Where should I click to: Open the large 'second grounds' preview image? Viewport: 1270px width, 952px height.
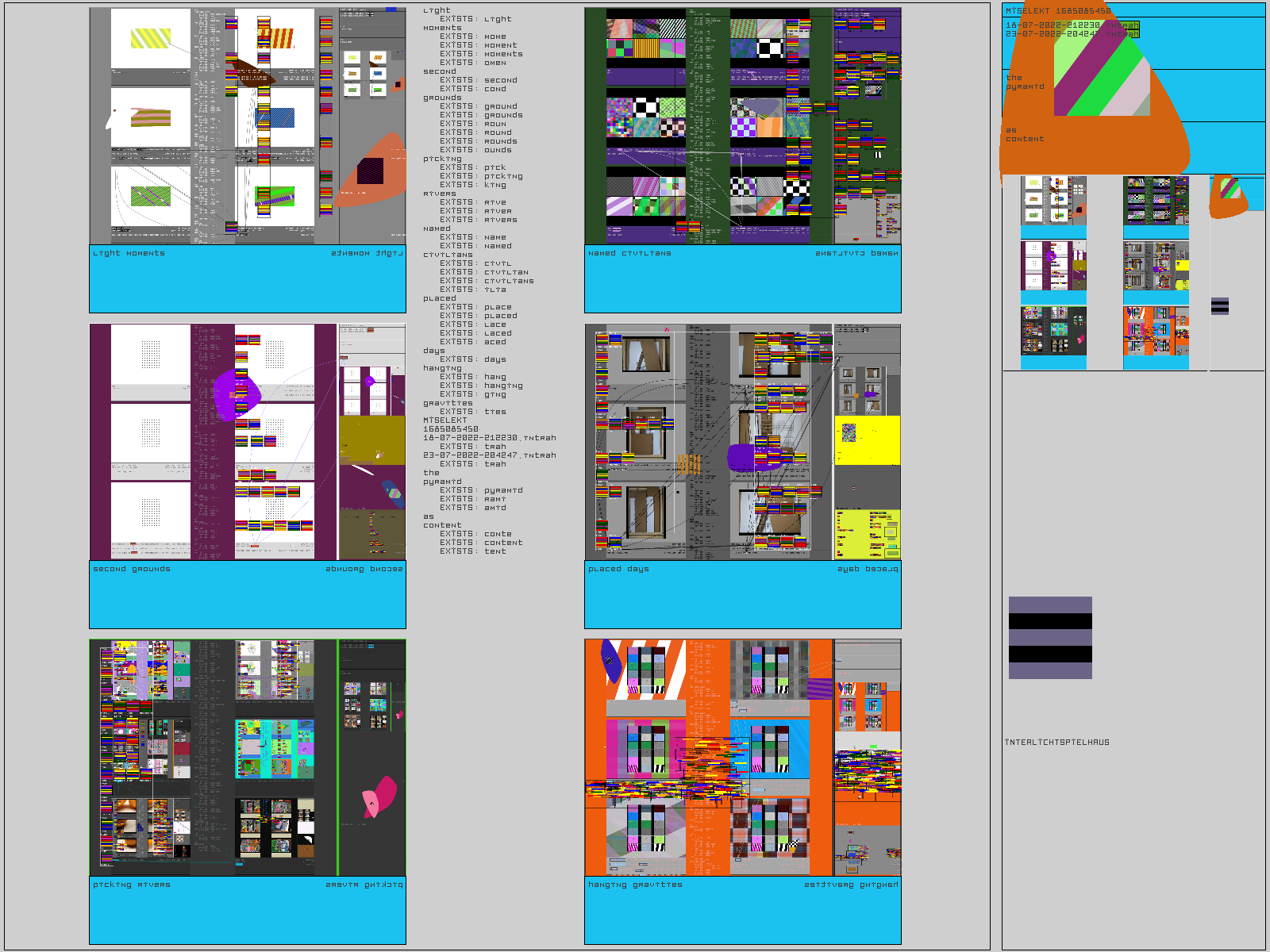248,442
